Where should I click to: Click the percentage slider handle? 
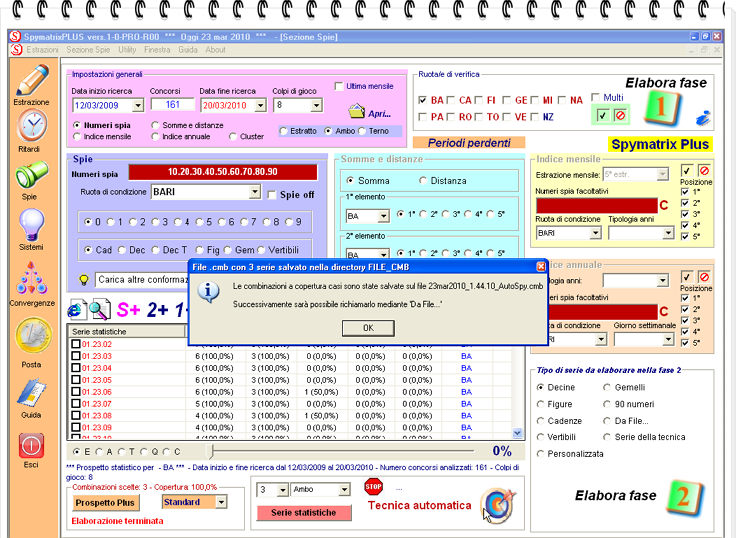211,452
